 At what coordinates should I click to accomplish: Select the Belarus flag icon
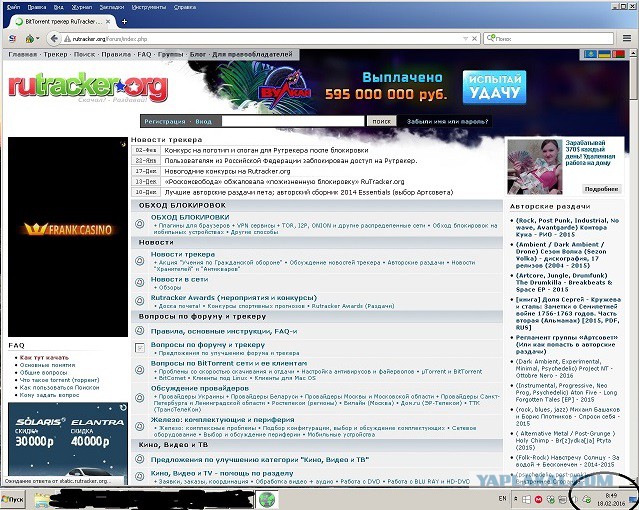click(618, 54)
